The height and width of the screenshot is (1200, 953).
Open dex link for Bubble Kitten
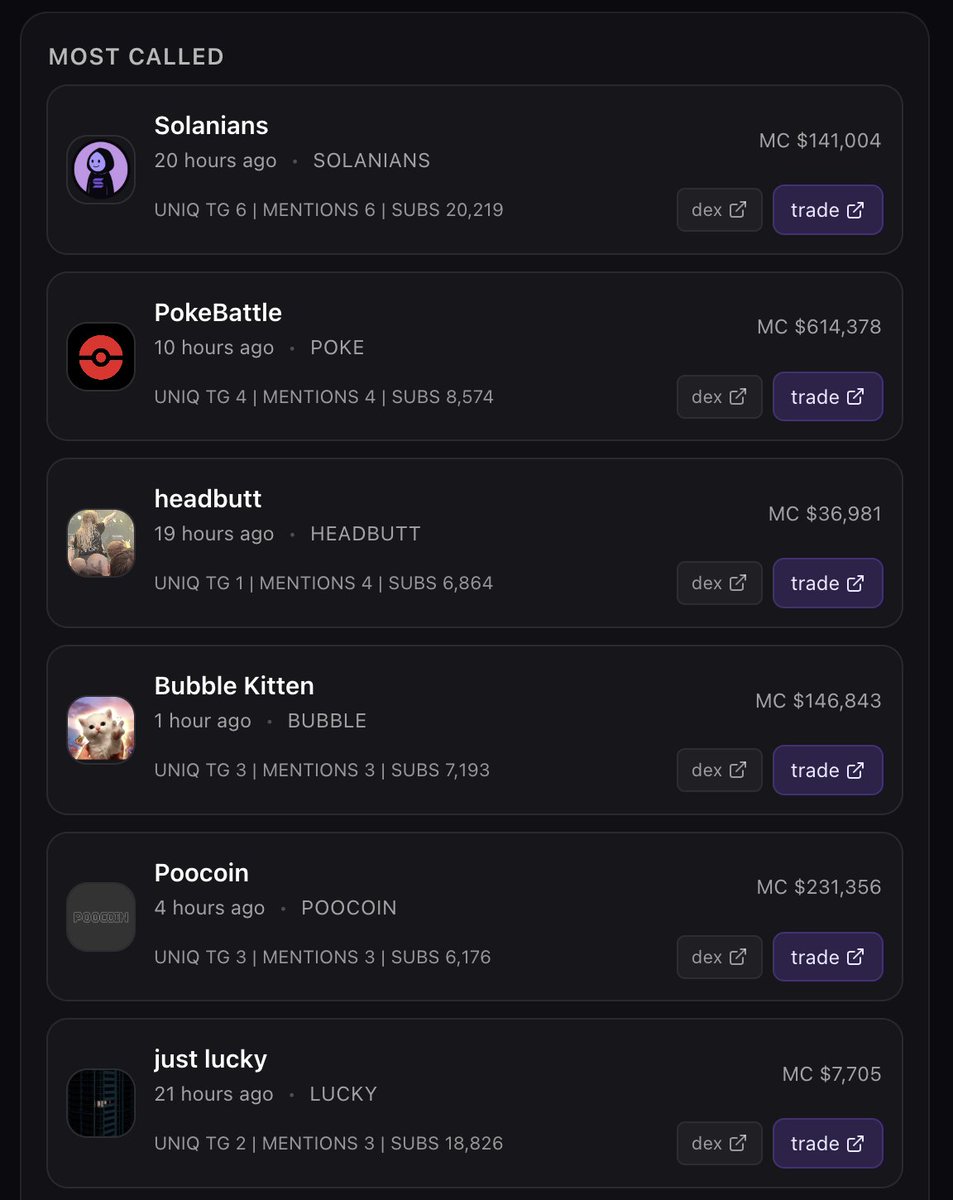click(719, 770)
